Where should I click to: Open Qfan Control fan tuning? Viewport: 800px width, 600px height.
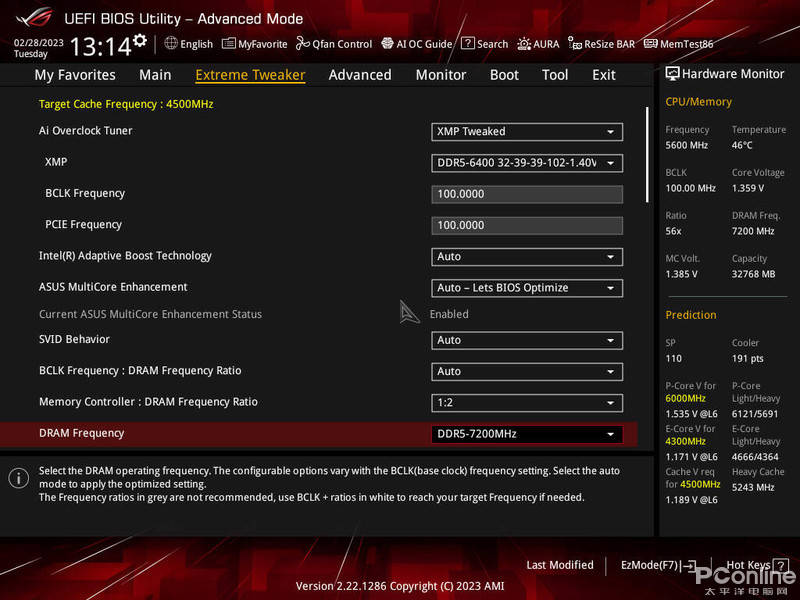(334, 44)
